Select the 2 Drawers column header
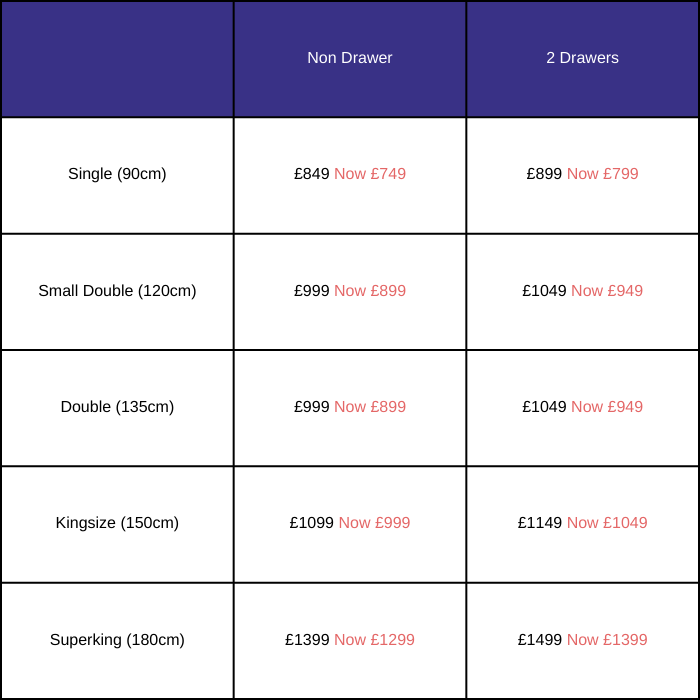The image size is (700, 700). coord(582,58)
